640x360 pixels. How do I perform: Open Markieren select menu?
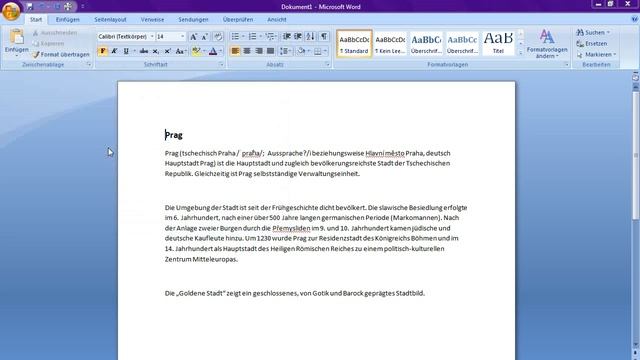click(596, 54)
